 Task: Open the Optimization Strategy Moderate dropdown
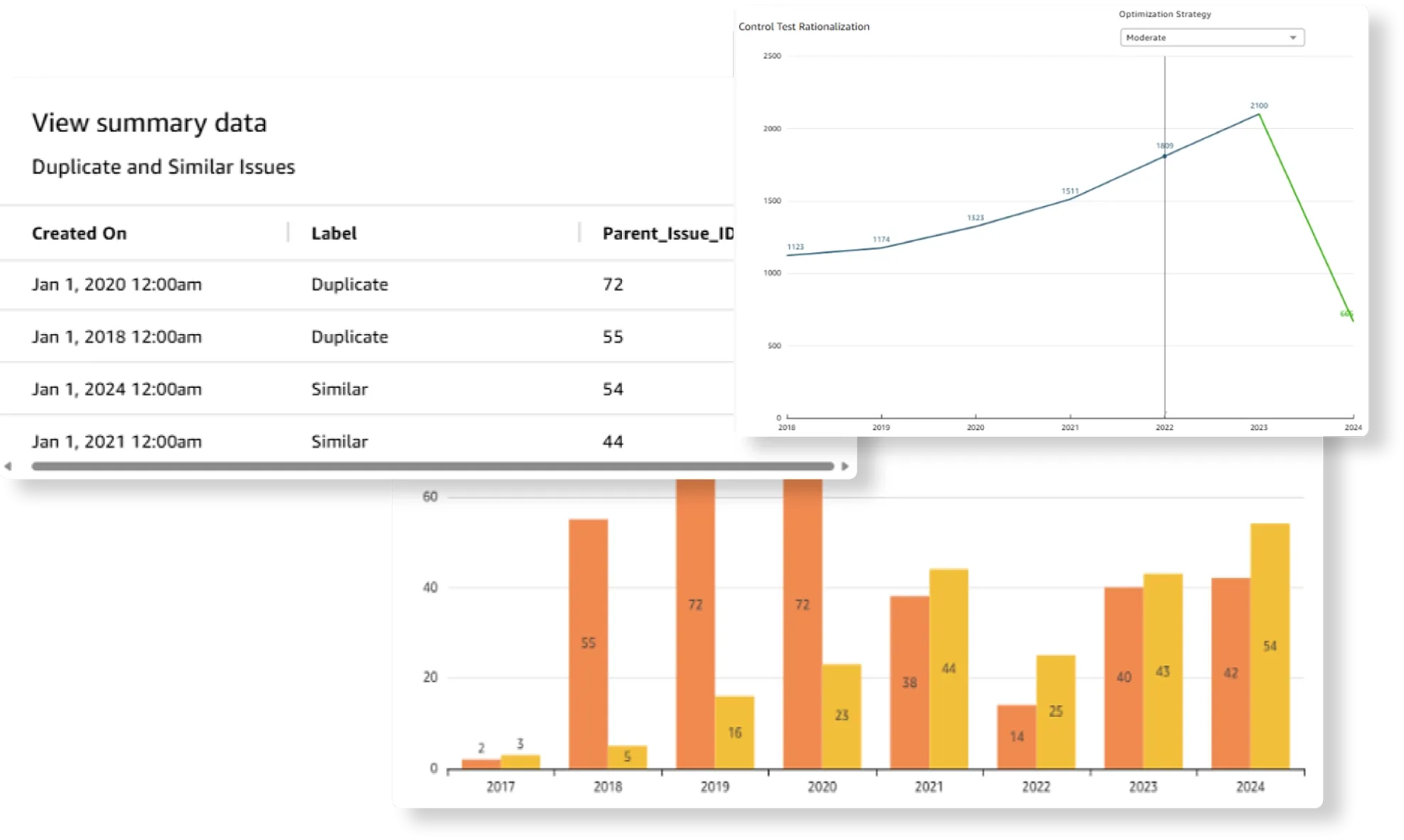[1211, 38]
